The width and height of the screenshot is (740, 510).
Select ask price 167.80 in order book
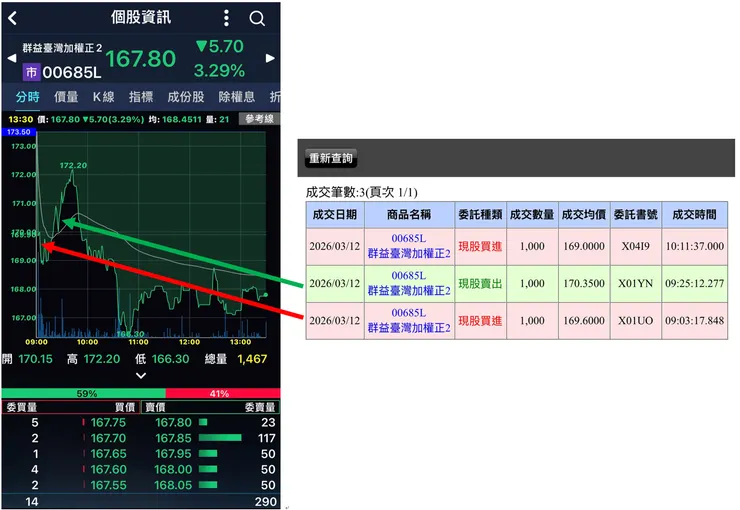coord(174,423)
